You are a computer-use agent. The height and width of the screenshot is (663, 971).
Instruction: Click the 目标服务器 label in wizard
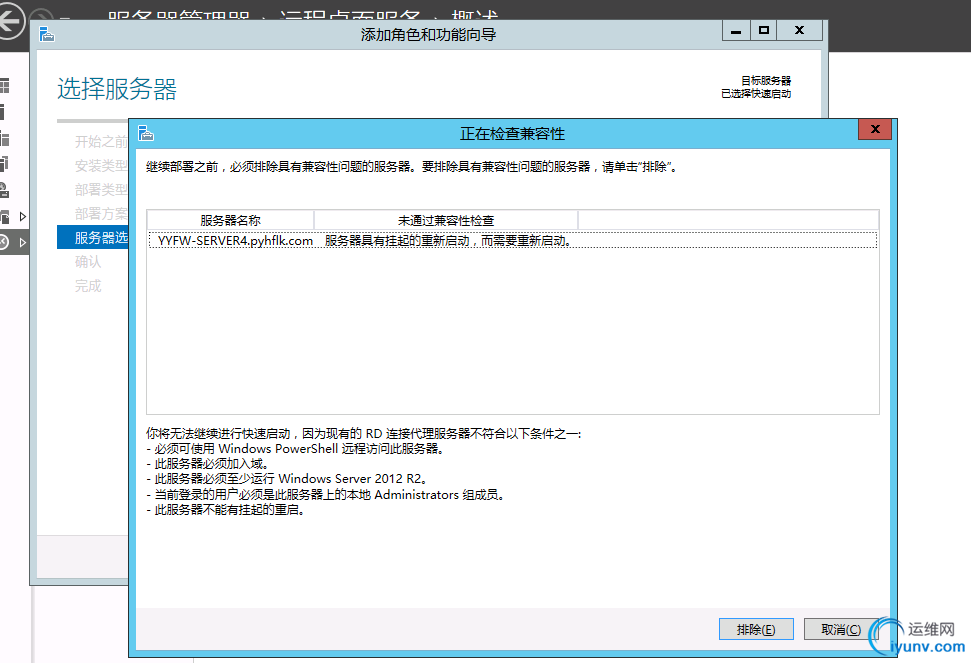pos(766,80)
